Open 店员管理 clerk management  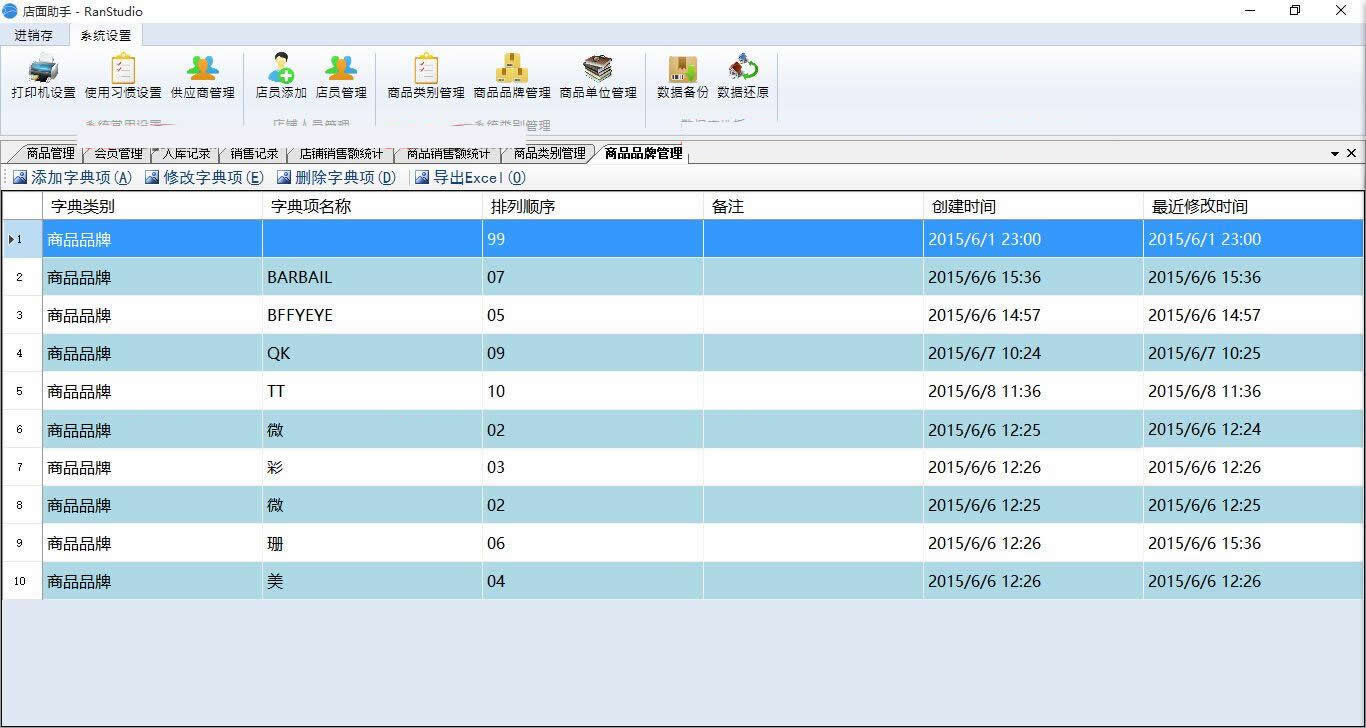pos(341,77)
